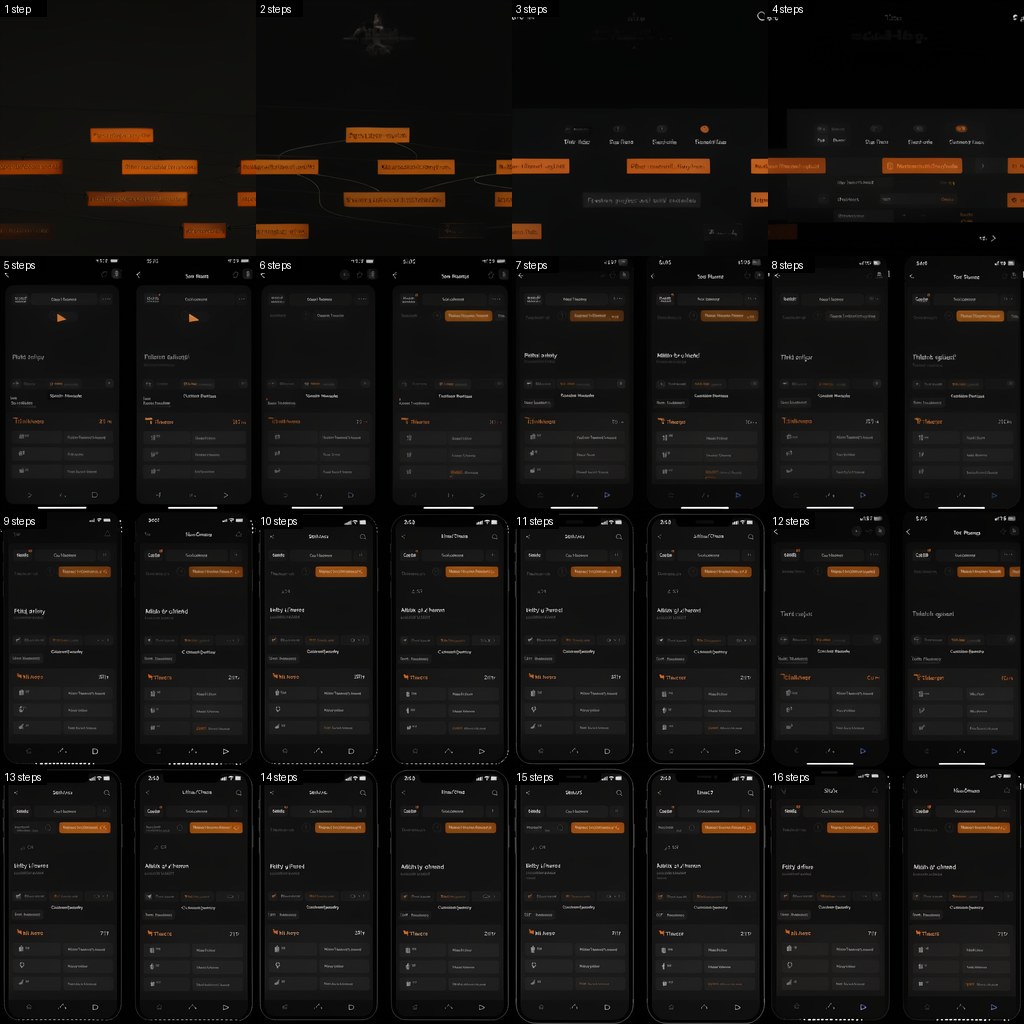Tap blue play nav icon in 16 steps left phone
This screenshot has height=1024, width=1024.
coord(863,1007)
